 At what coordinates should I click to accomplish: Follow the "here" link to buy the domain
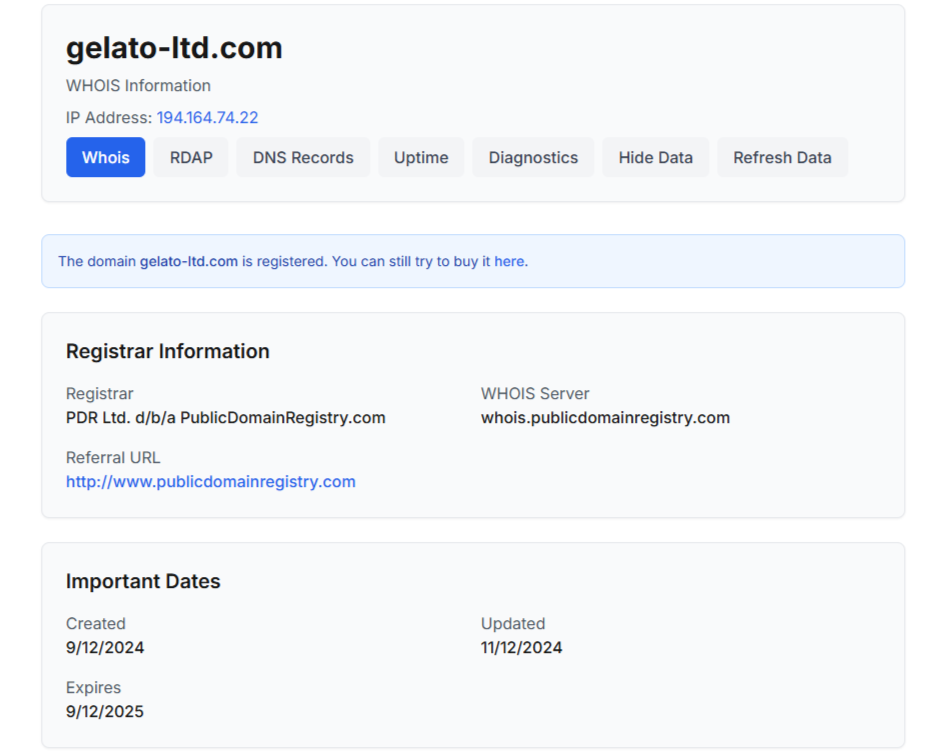509,262
